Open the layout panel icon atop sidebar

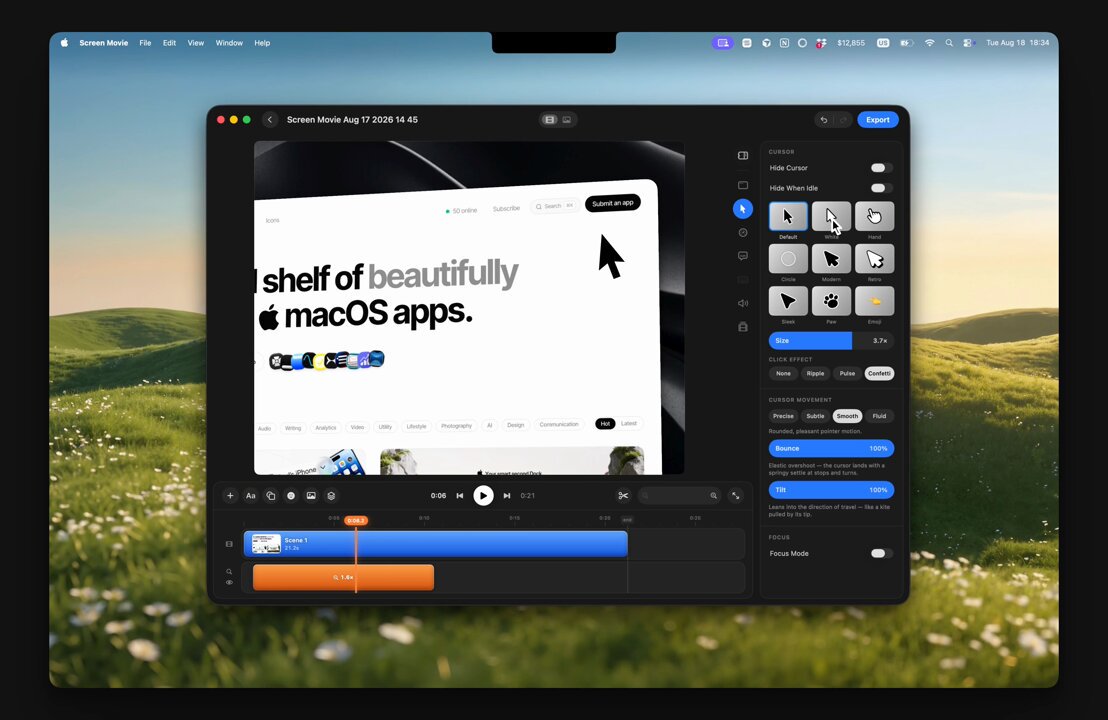[743, 155]
